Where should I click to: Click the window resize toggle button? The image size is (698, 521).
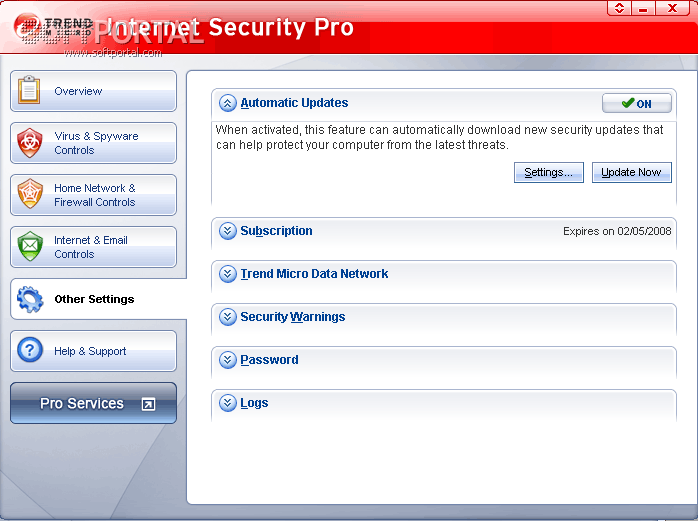[x=619, y=8]
